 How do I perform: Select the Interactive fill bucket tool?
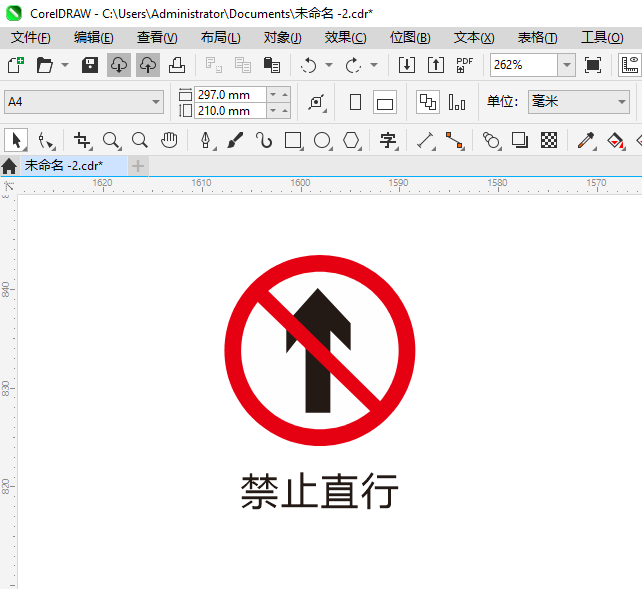(x=615, y=140)
